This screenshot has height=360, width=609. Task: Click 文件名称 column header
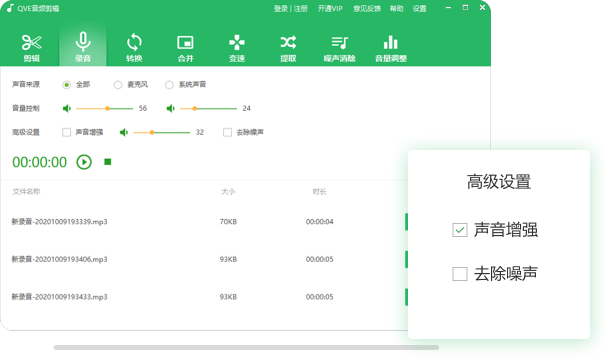click(26, 191)
